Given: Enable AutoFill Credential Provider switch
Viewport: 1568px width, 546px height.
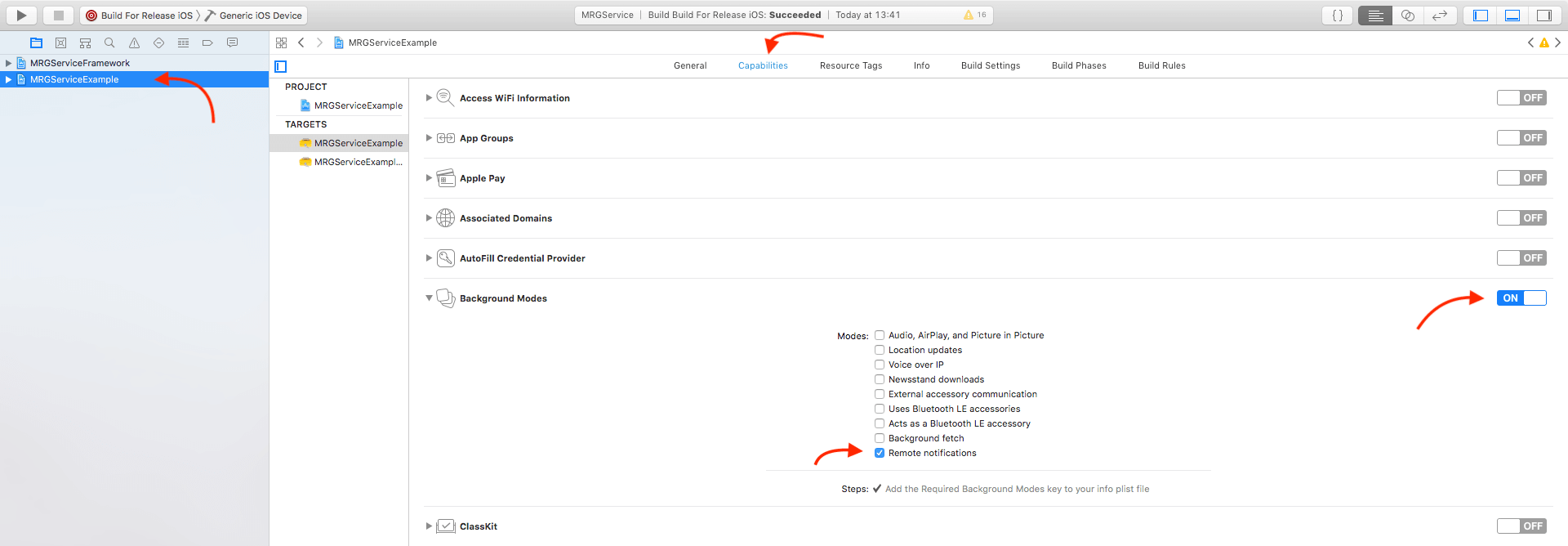Looking at the screenshot, I should coord(1521,258).
